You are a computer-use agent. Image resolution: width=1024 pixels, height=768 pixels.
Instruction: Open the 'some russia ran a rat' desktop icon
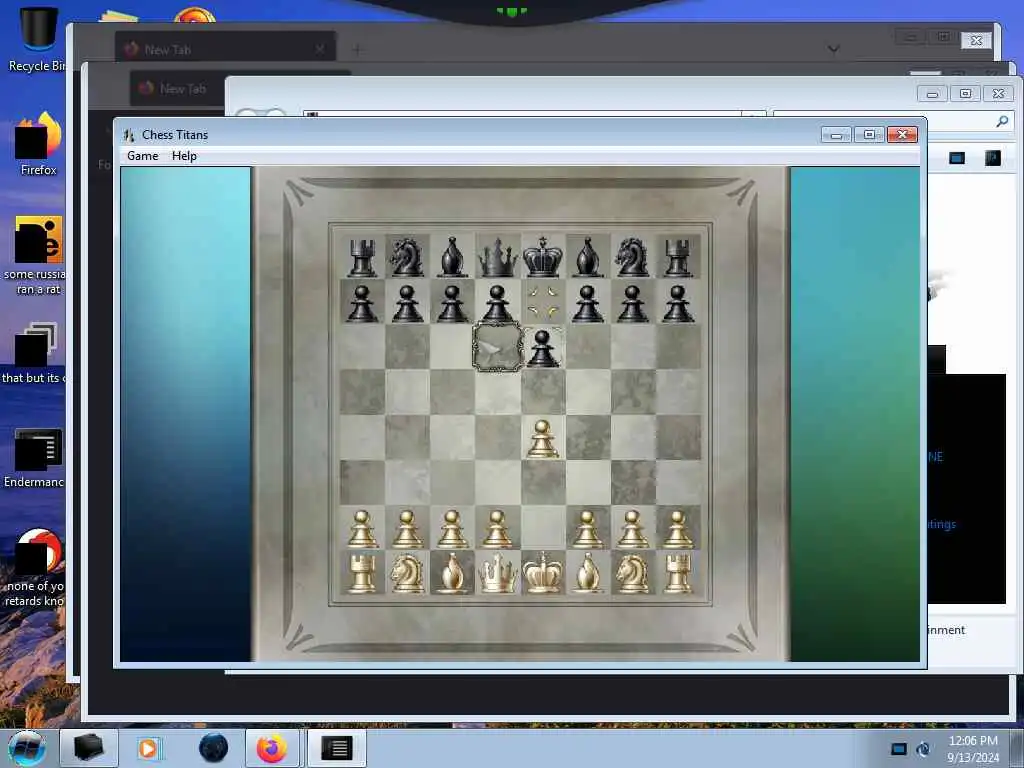click(x=38, y=256)
